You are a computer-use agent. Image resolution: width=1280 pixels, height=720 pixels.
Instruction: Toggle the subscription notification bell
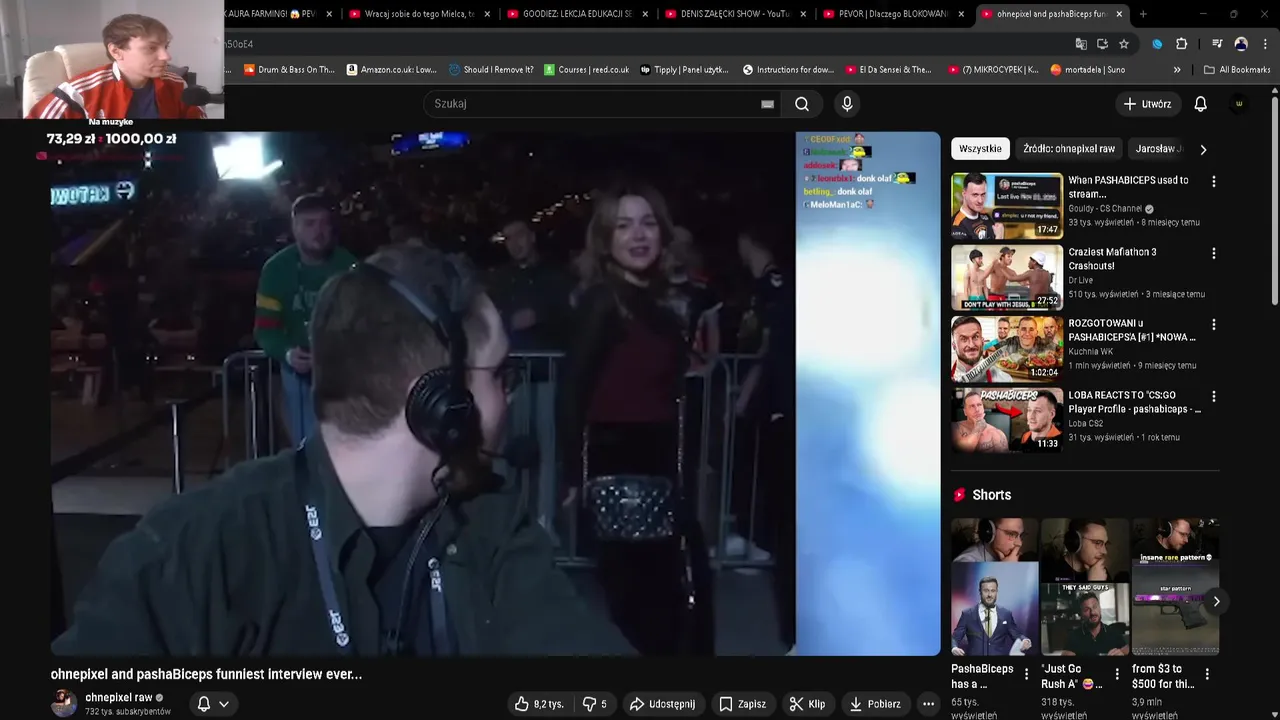click(x=204, y=704)
